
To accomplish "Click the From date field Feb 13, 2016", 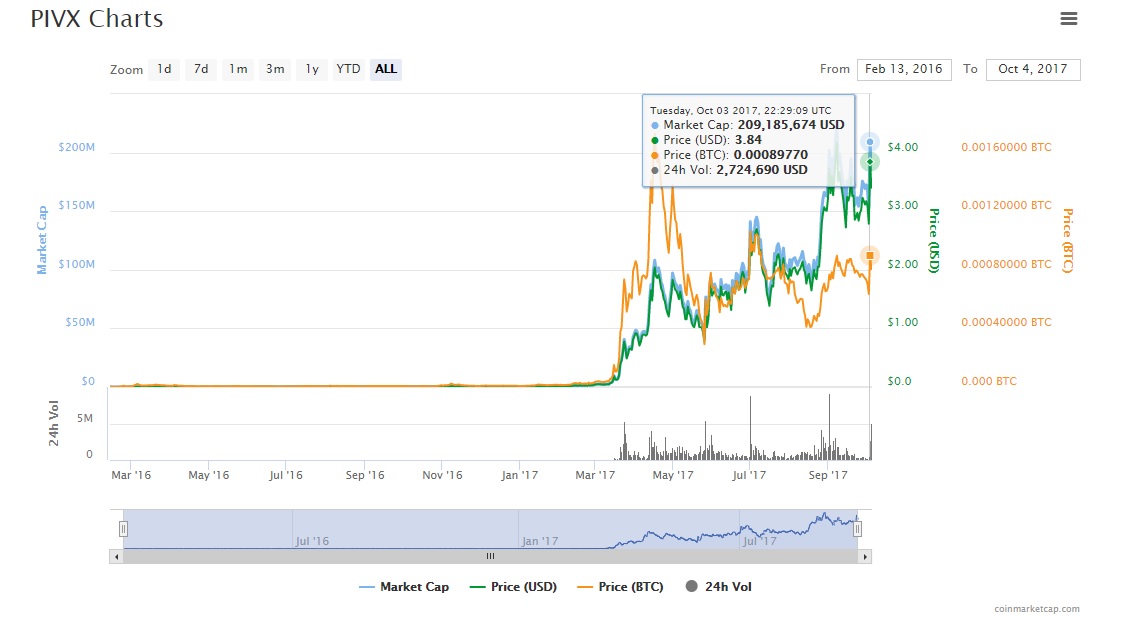I will click(x=904, y=69).
